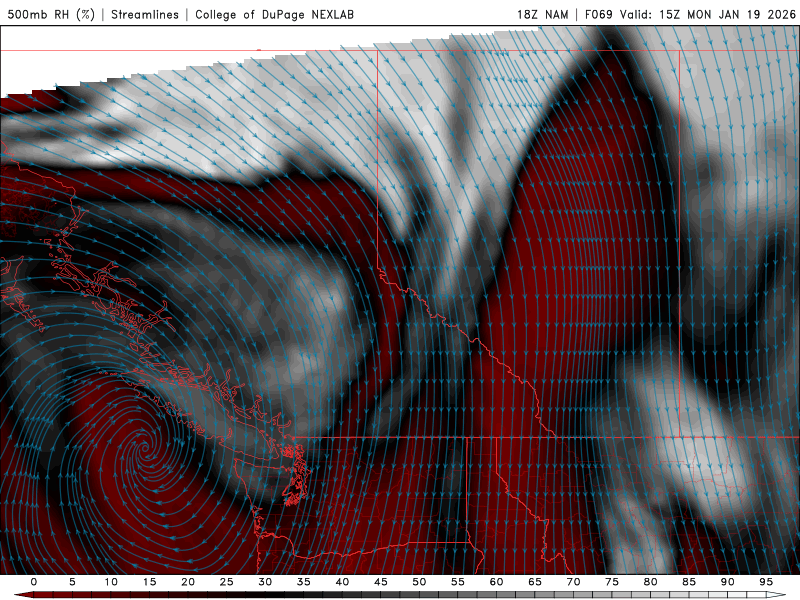Click the colorbar label "45"
Image resolution: width=800 pixels, height=600 pixels.
(x=381, y=582)
